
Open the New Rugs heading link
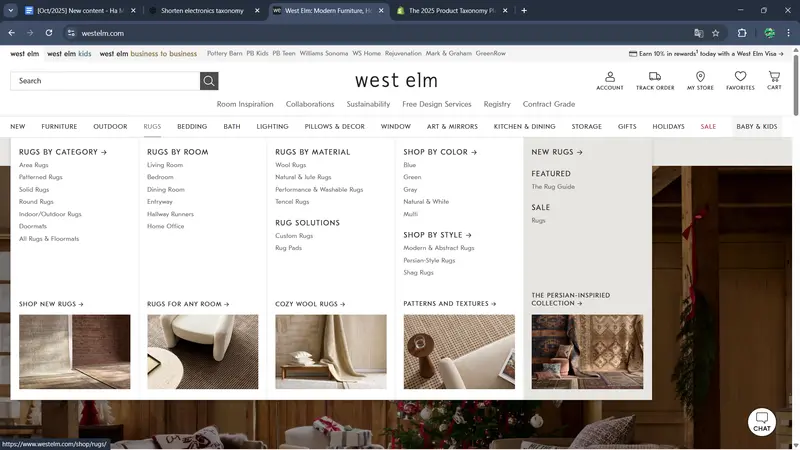pyautogui.click(x=557, y=152)
